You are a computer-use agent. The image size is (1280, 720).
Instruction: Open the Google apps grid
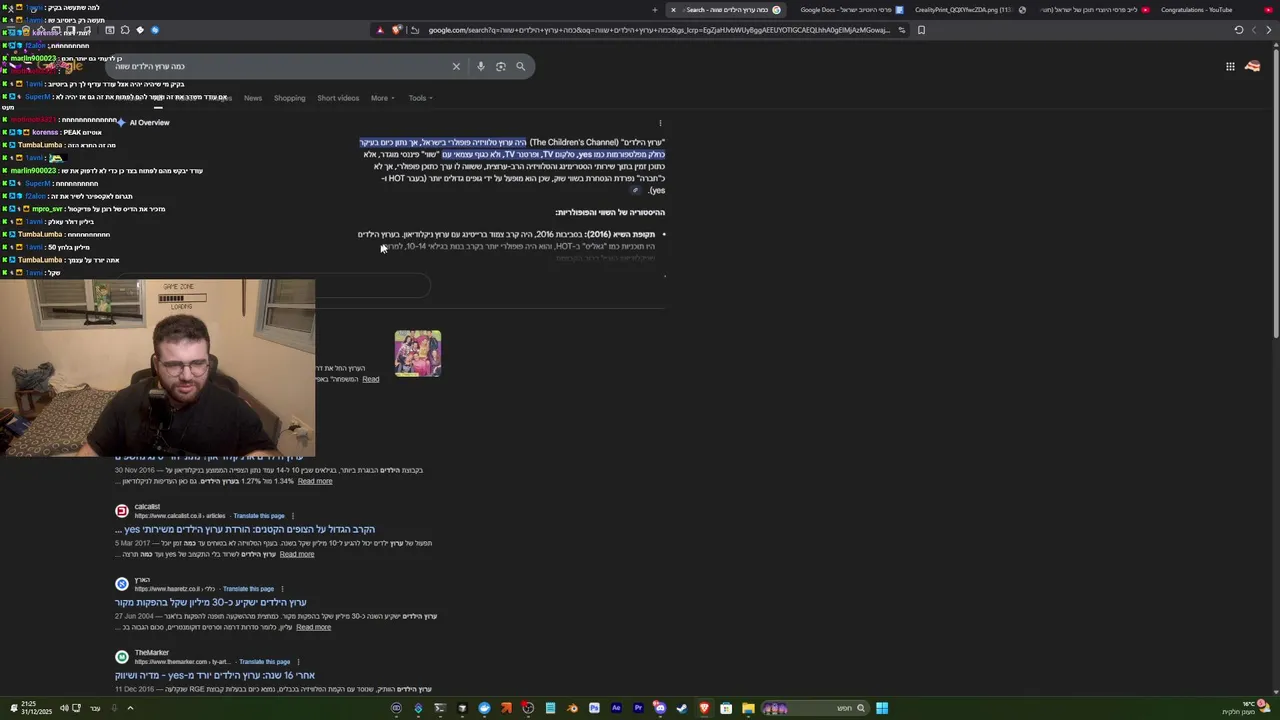tap(1230, 66)
